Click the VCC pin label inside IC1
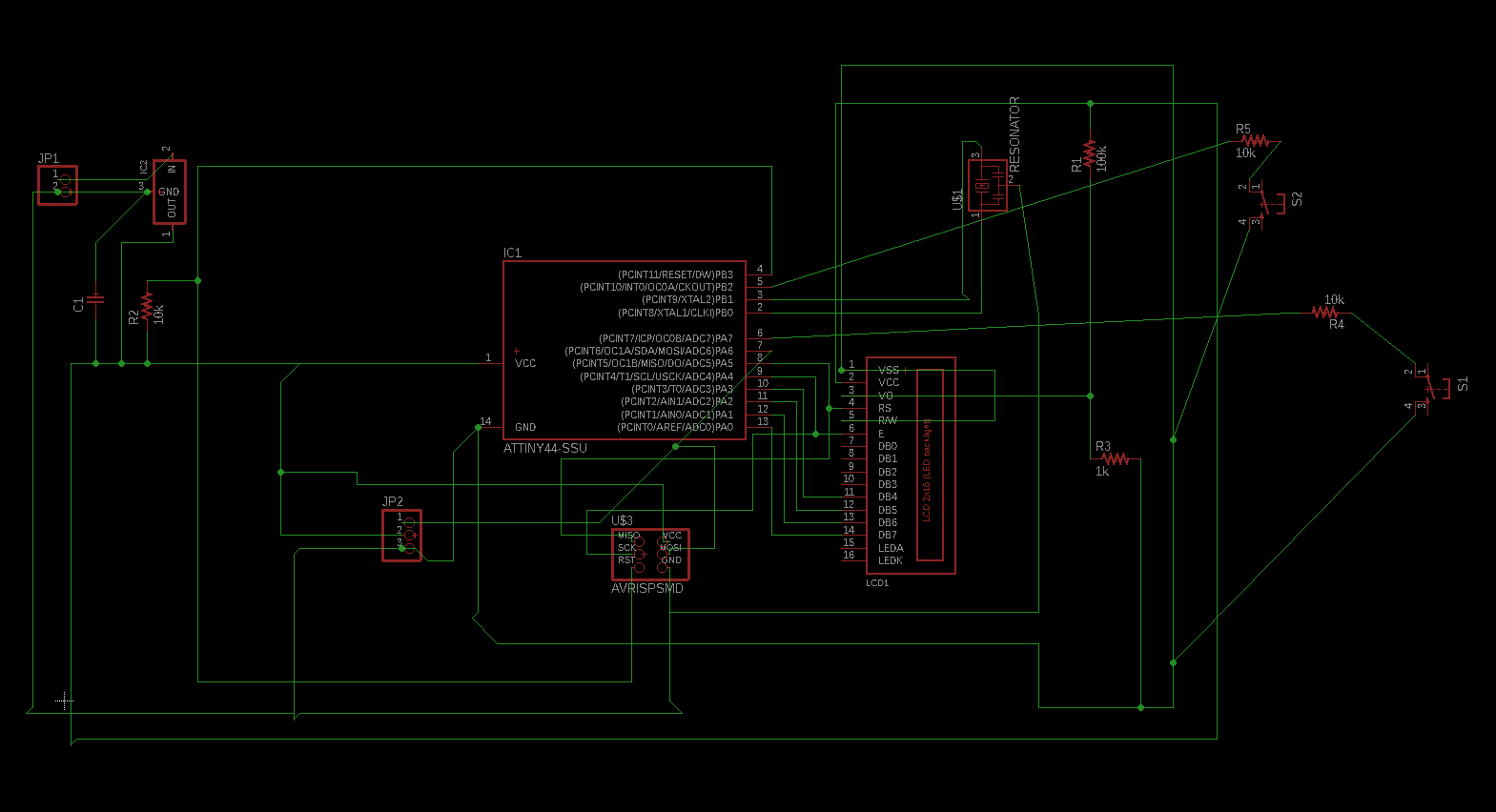Image resolution: width=1496 pixels, height=812 pixels. pyautogui.click(x=525, y=363)
